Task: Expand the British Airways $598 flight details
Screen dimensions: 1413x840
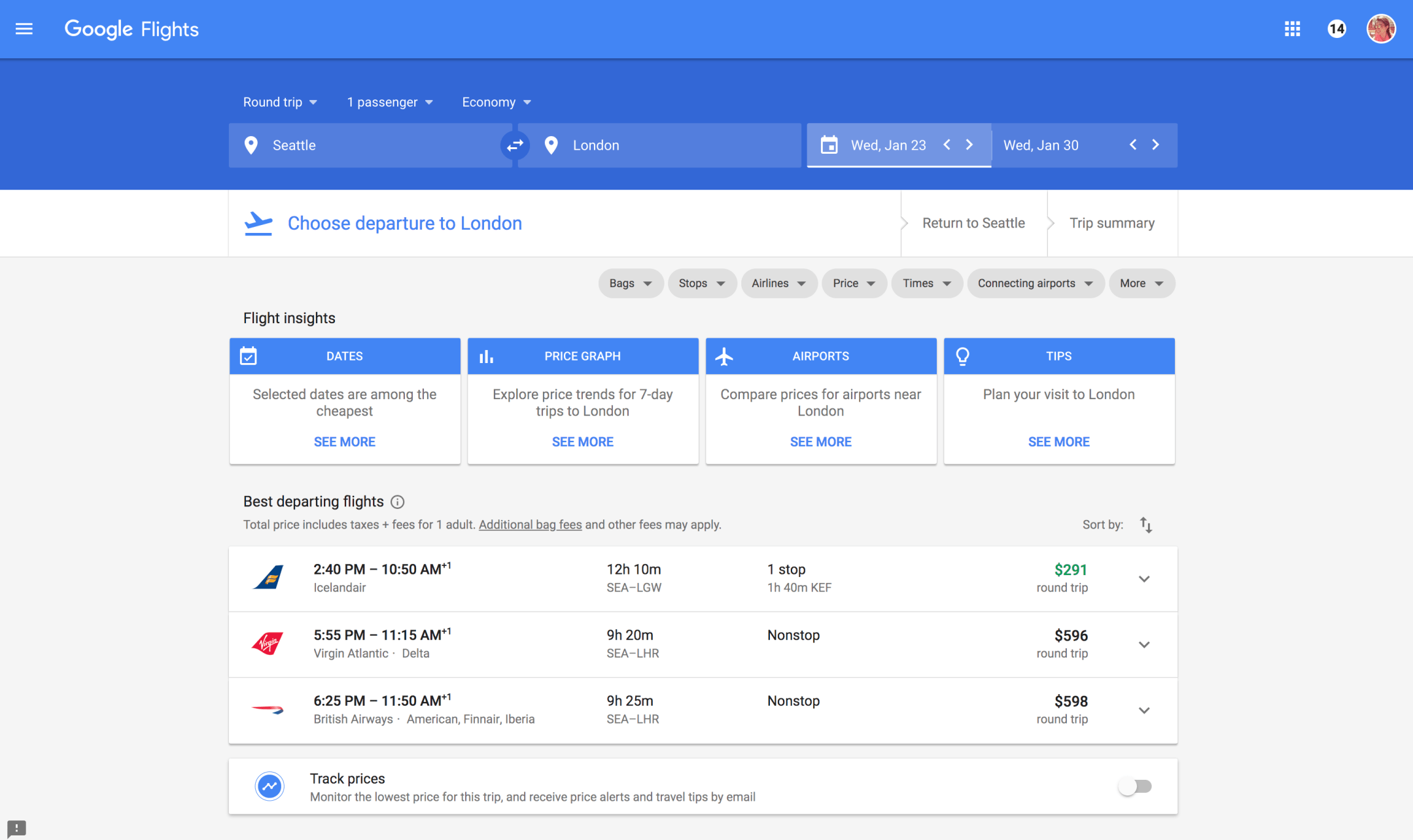Action: pos(1144,710)
